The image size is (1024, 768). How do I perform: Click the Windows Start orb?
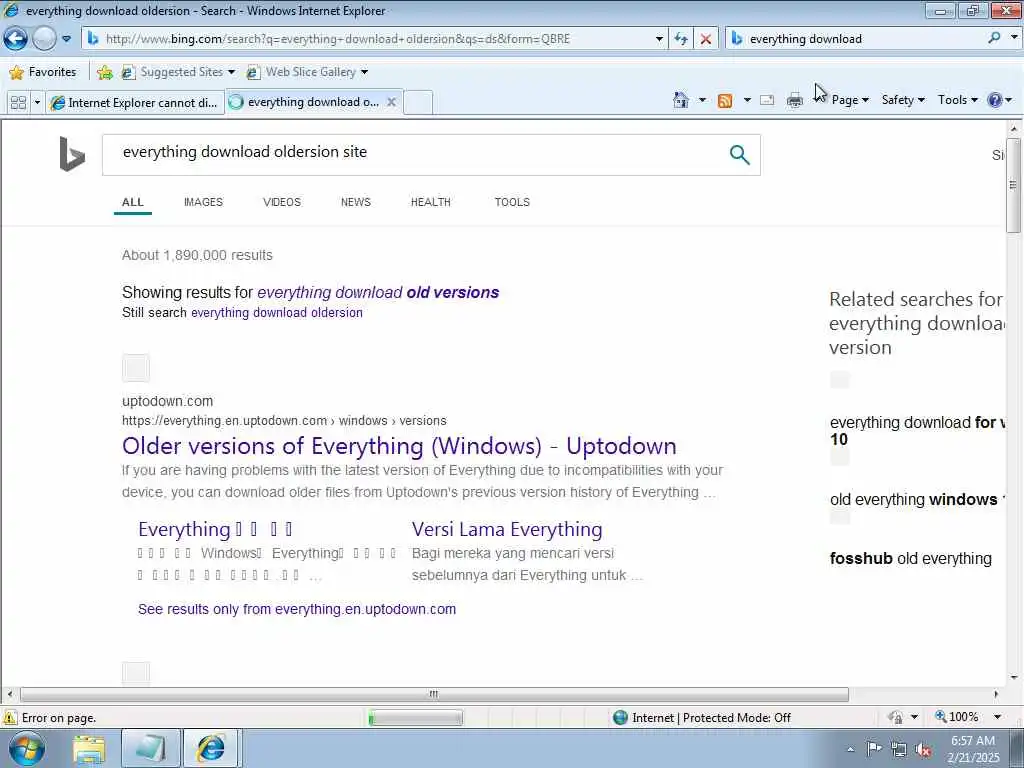click(27, 749)
